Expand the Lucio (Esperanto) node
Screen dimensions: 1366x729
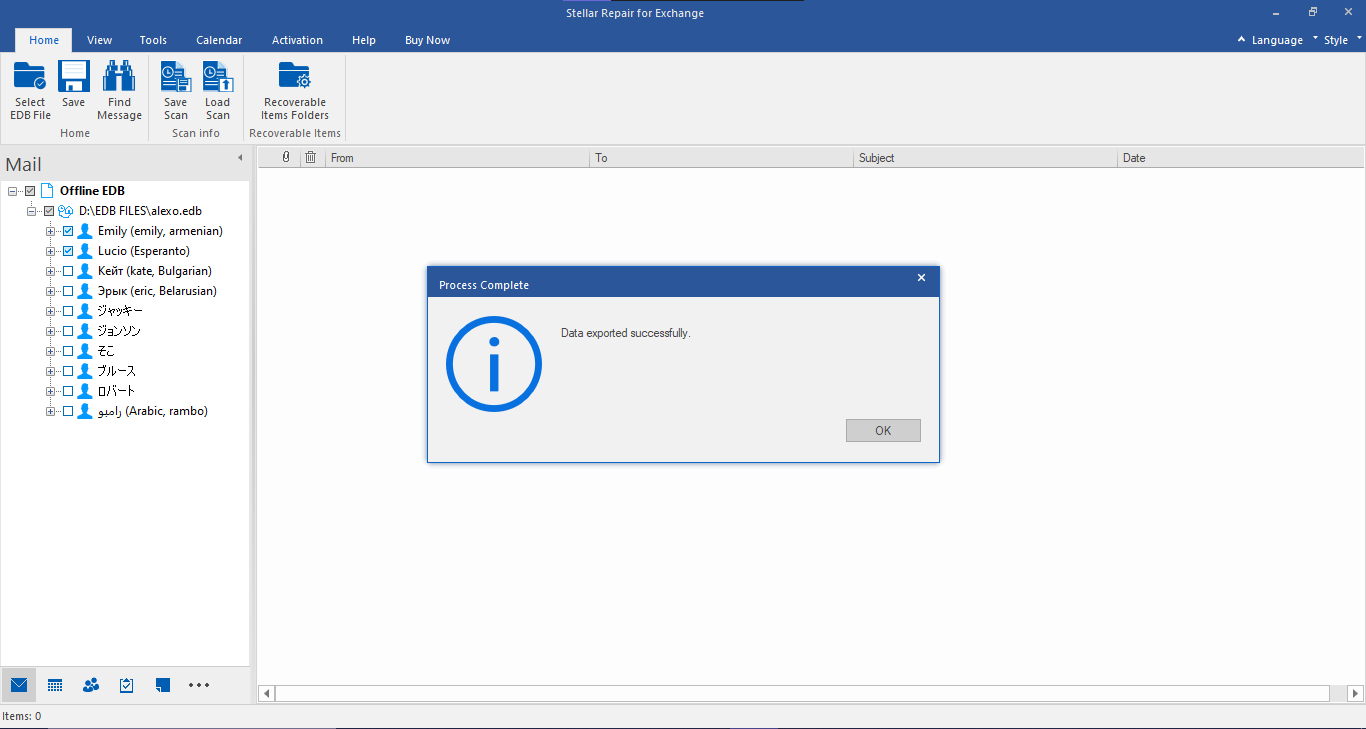(x=50, y=251)
